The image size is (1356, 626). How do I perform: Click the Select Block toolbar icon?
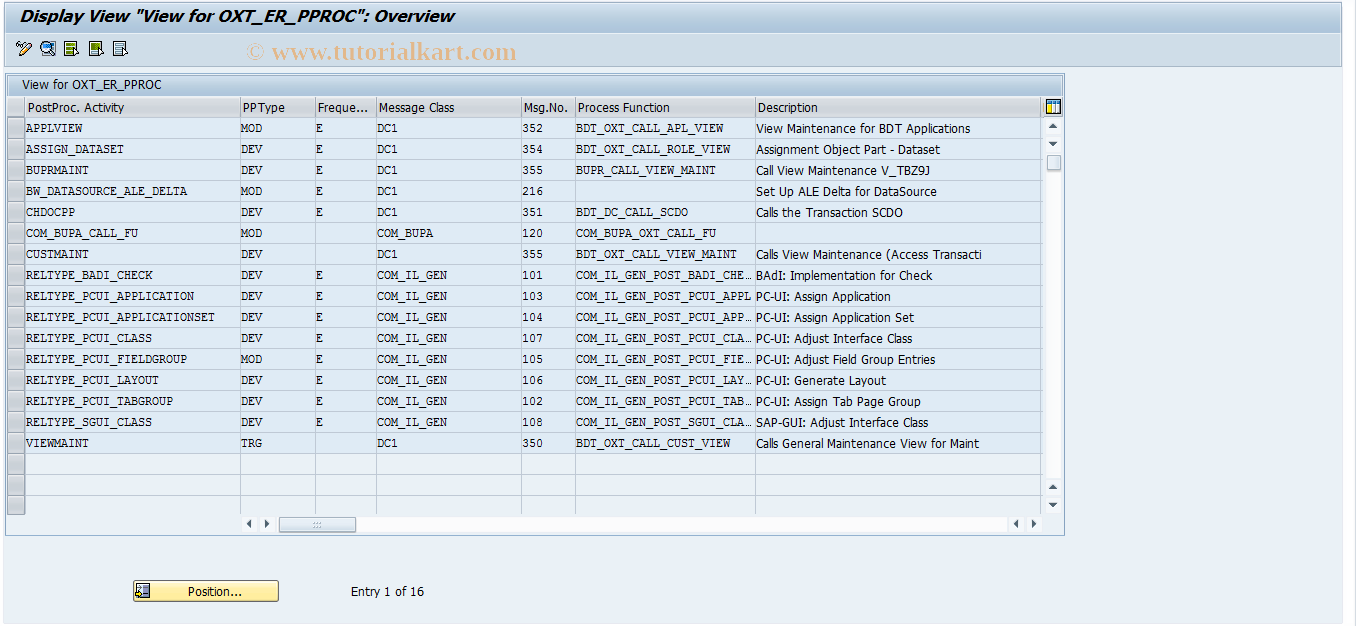point(96,48)
